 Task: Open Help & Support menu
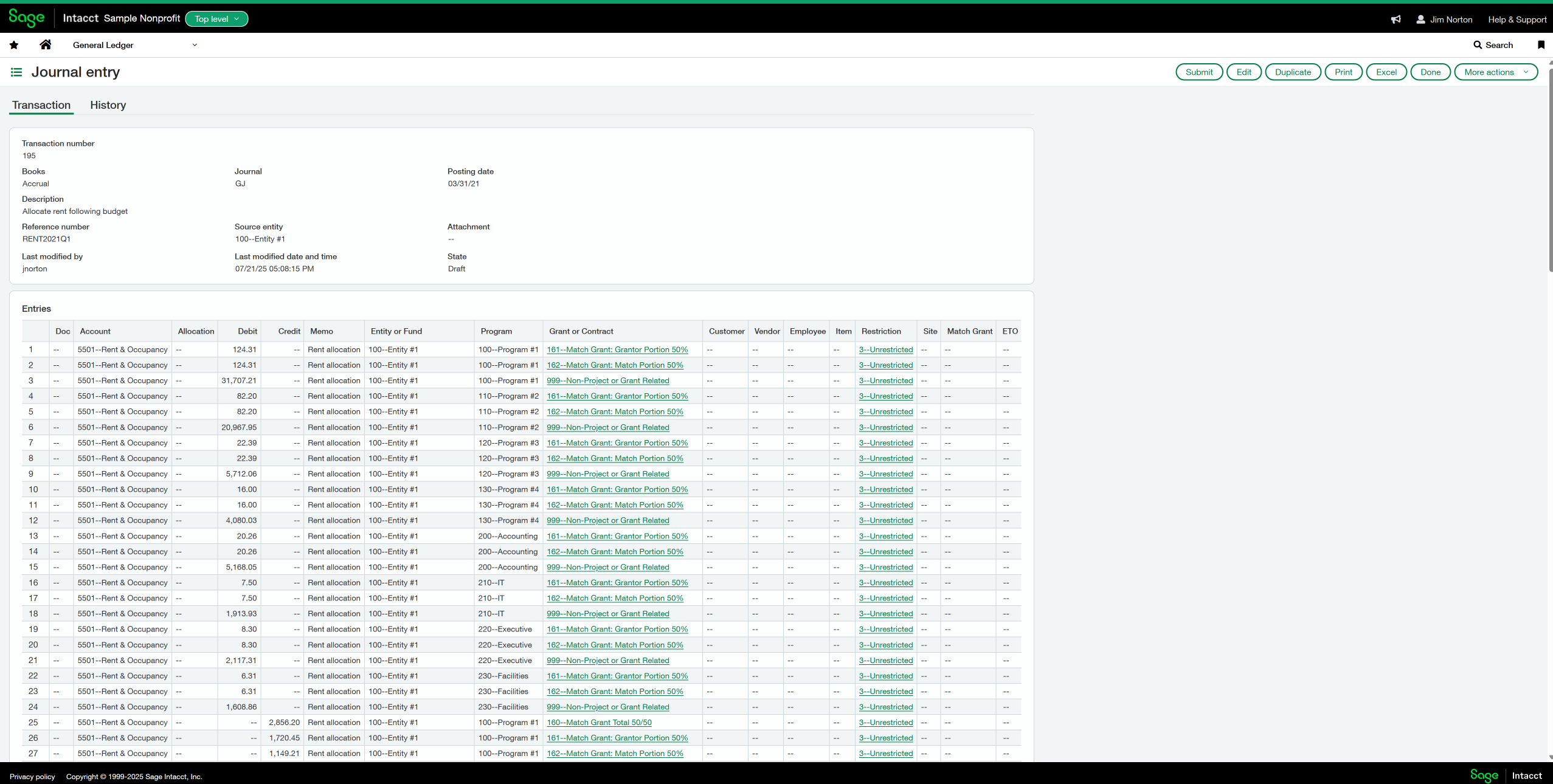click(1517, 19)
